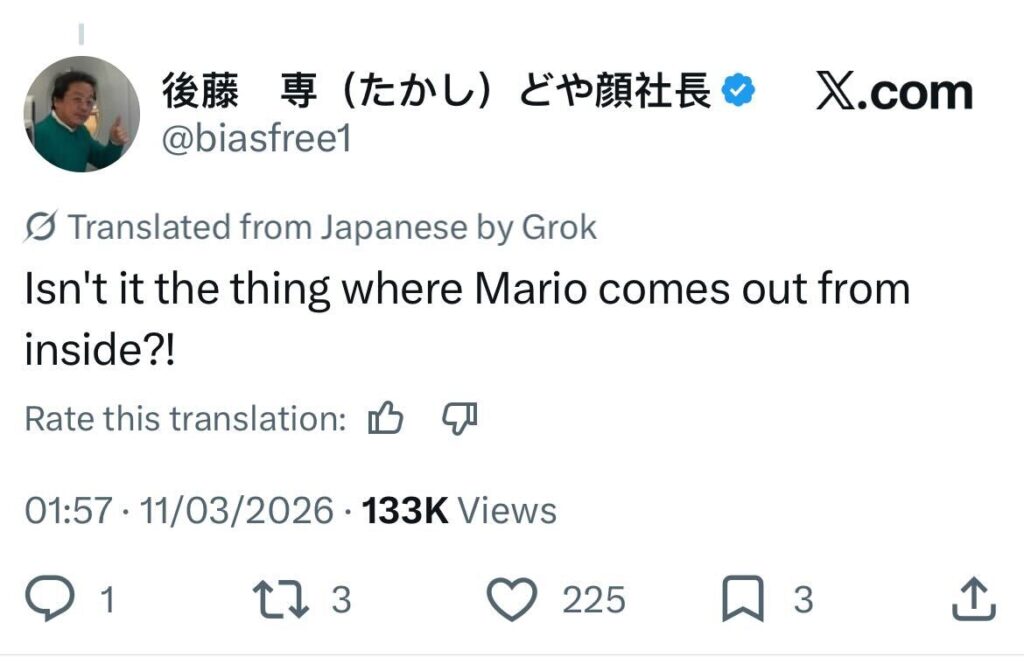
Task: Click "Translated from Japanese by Grok" text
Action: pos(332,228)
